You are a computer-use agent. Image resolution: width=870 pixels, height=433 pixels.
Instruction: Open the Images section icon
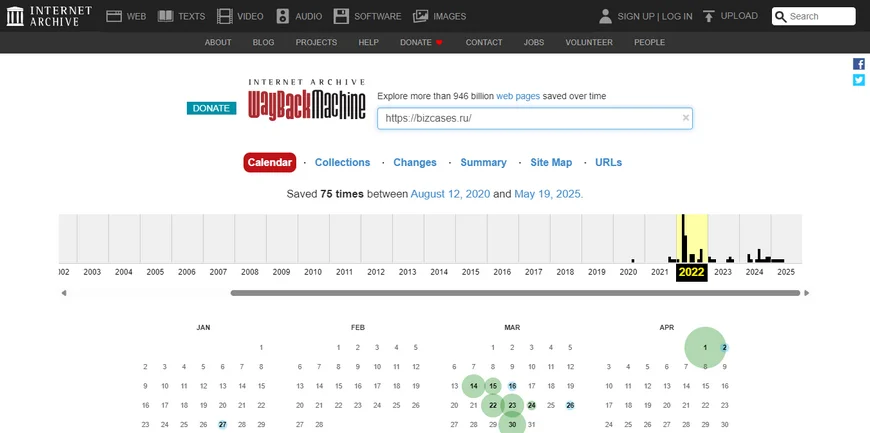click(421, 16)
